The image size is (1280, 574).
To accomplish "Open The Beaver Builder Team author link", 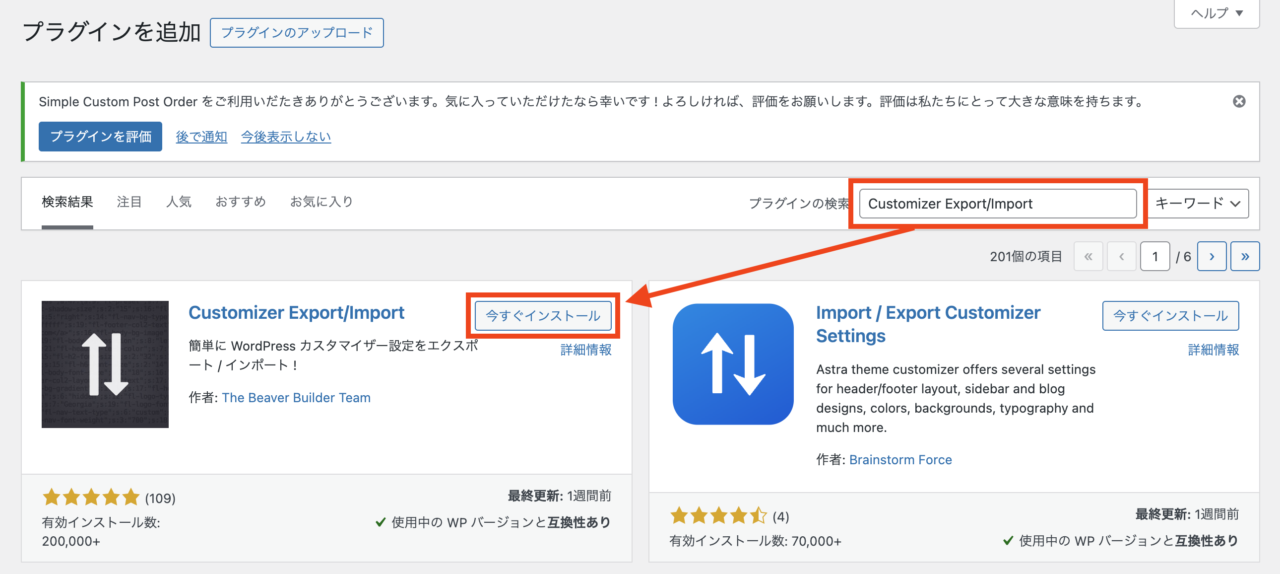I will (x=296, y=398).
